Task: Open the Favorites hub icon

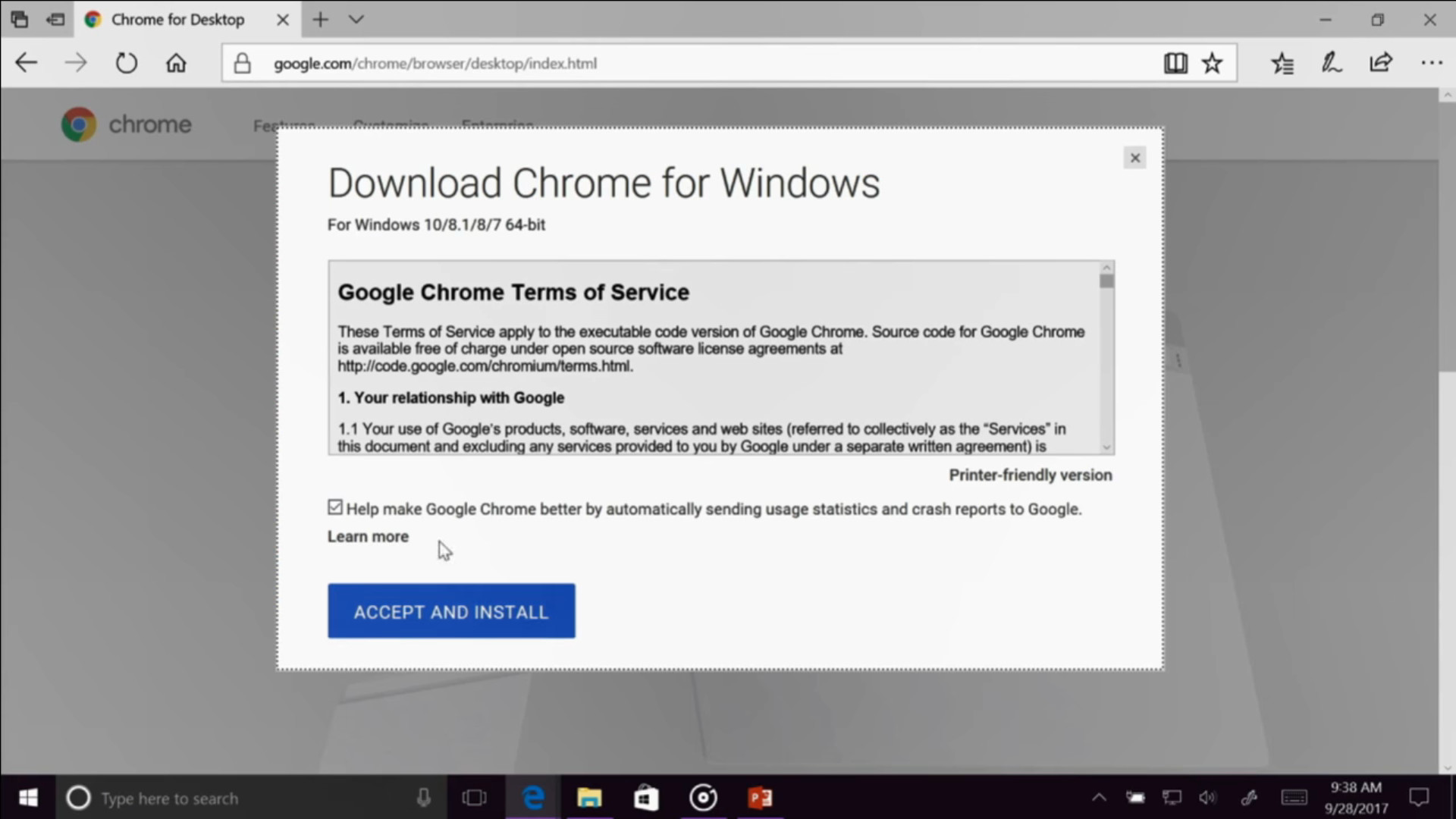Action: point(1282,63)
